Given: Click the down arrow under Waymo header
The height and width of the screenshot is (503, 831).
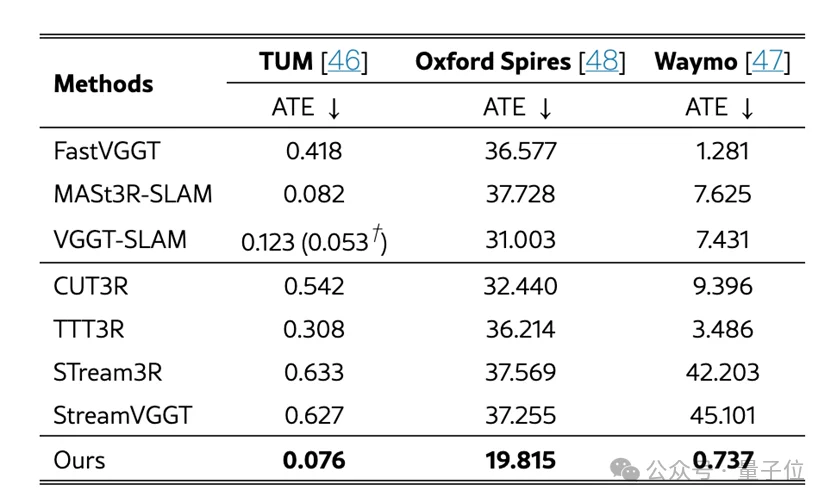Looking at the screenshot, I should click(747, 109).
